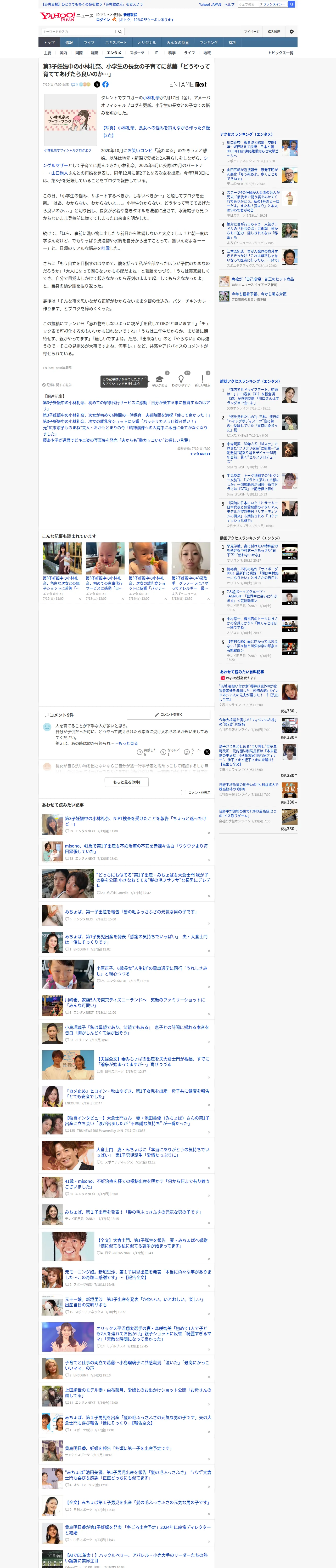Viewport: 336px width, 1568px height.
Task: Open related link 藤あや子が還暦でビキニ姿
Action: (116, 440)
